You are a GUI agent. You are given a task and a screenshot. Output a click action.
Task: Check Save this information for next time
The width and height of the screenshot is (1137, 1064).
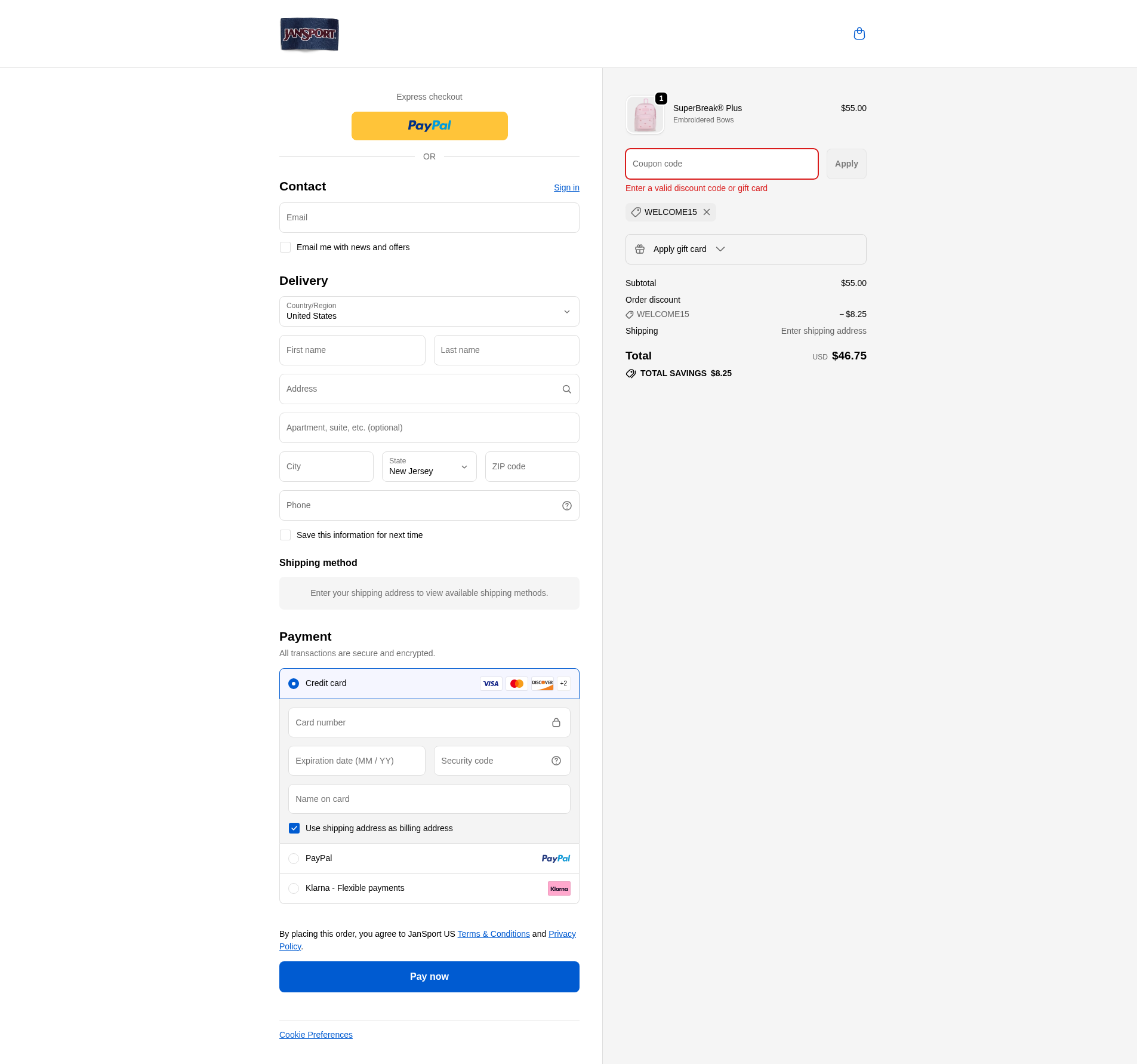(x=285, y=535)
